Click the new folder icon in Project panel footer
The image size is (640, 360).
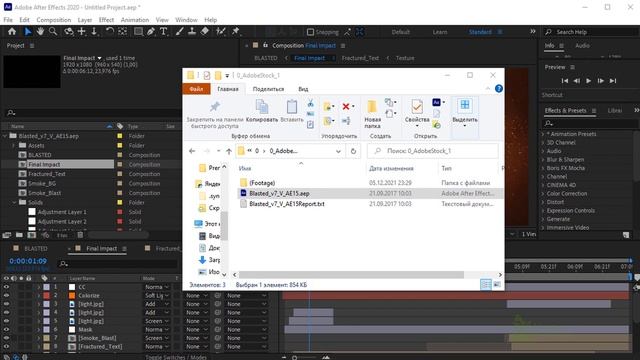point(19,235)
